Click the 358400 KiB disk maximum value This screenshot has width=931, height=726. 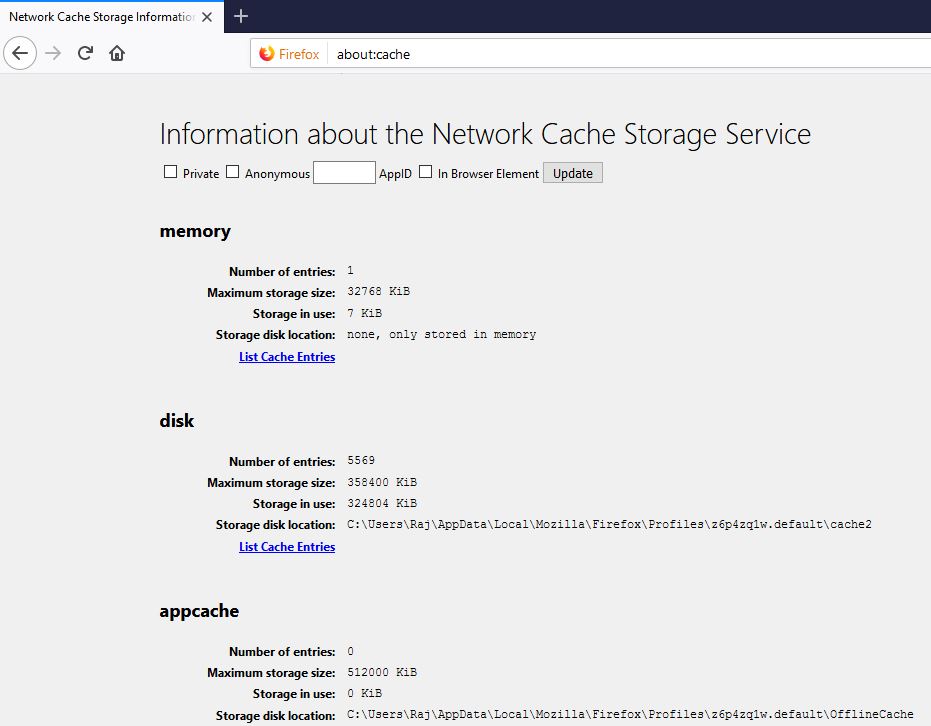click(382, 482)
